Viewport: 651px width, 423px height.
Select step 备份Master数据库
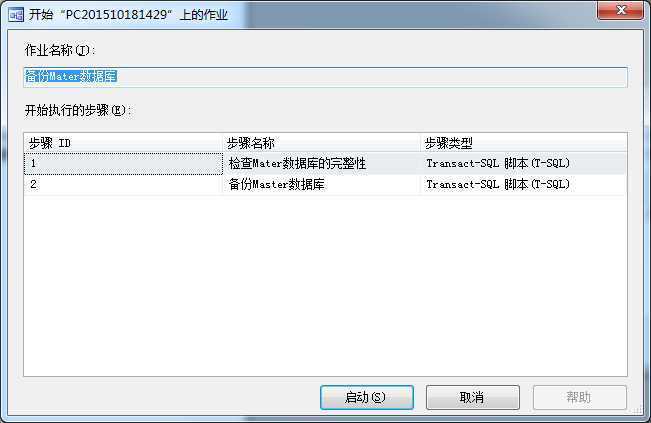point(277,184)
